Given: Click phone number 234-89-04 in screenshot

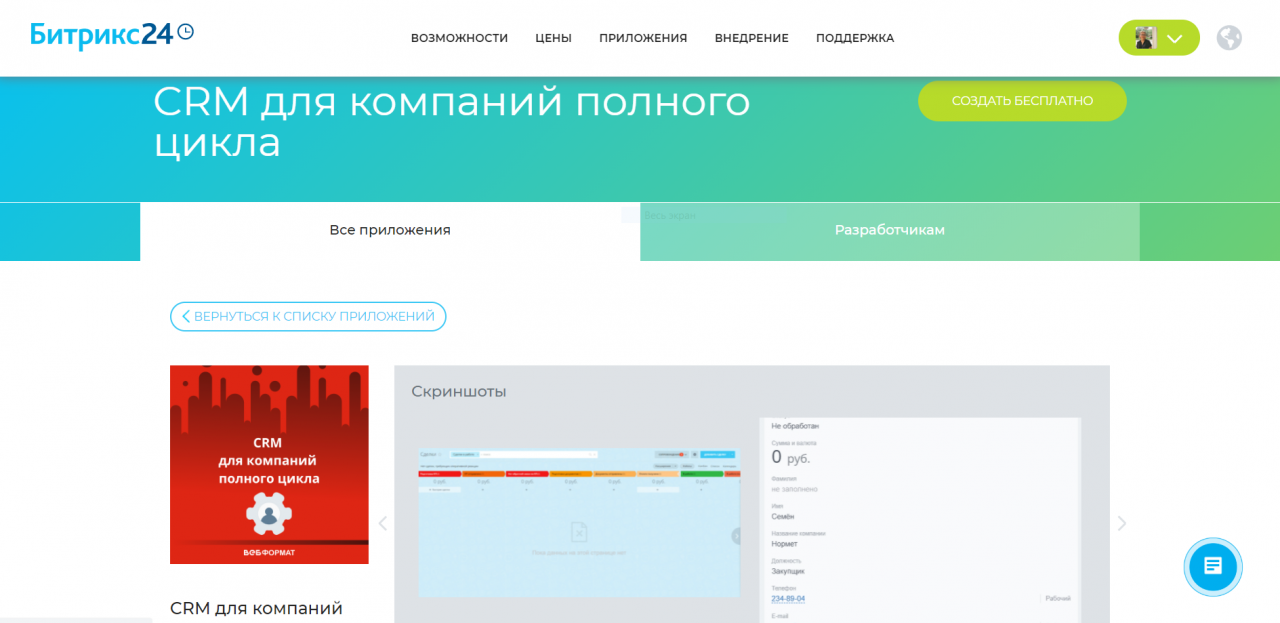Looking at the screenshot, I should click(788, 598).
